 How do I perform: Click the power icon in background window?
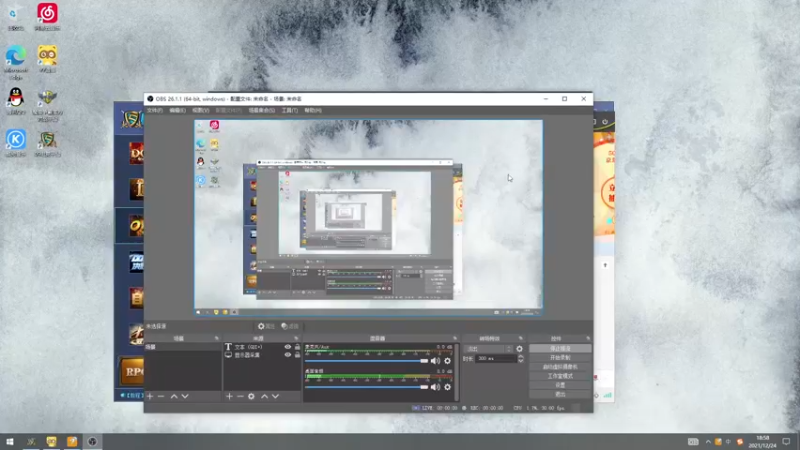pyautogui.click(x=605, y=122)
